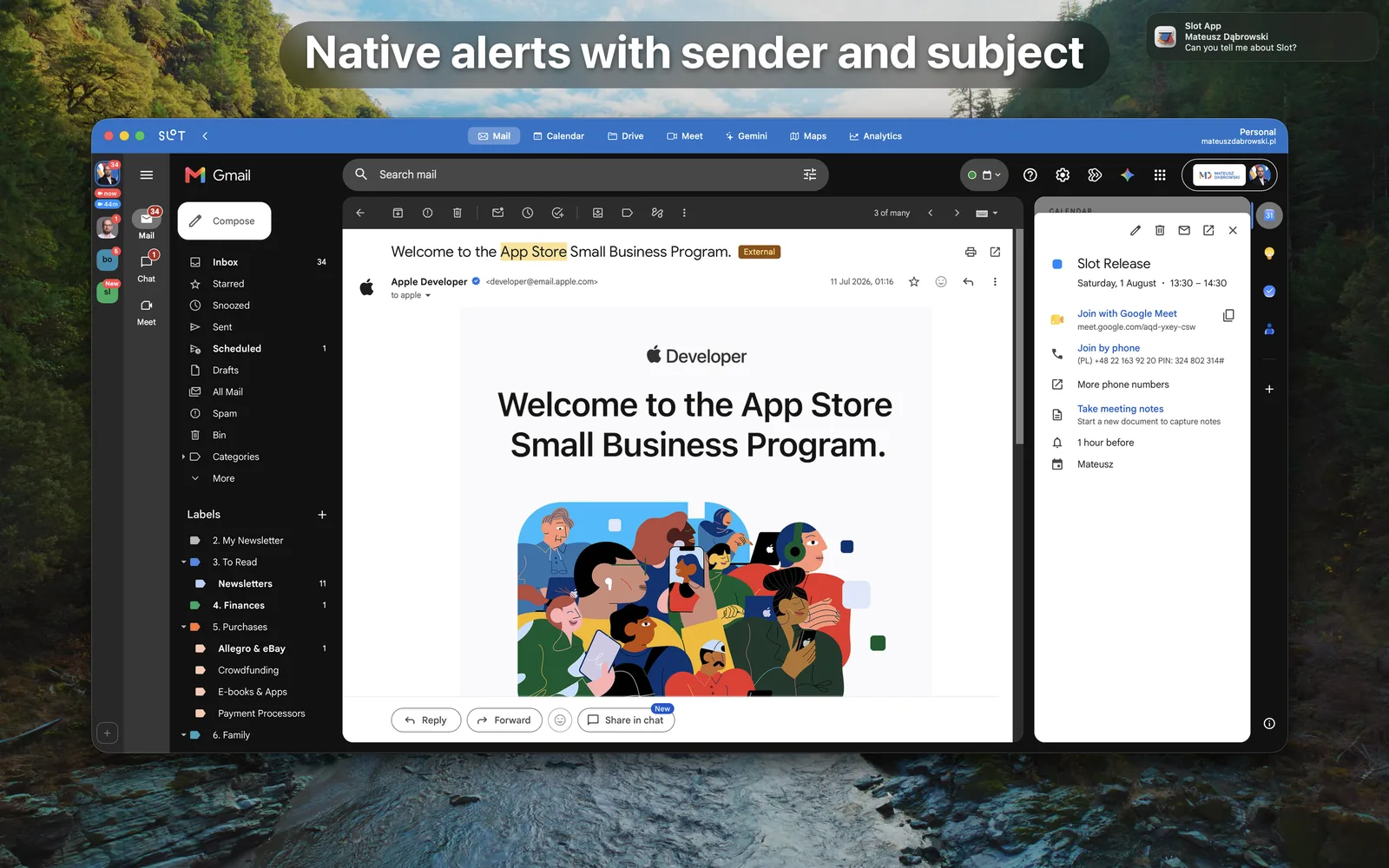
Task: Open the Analytics tab
Action: tap(875, 136)
